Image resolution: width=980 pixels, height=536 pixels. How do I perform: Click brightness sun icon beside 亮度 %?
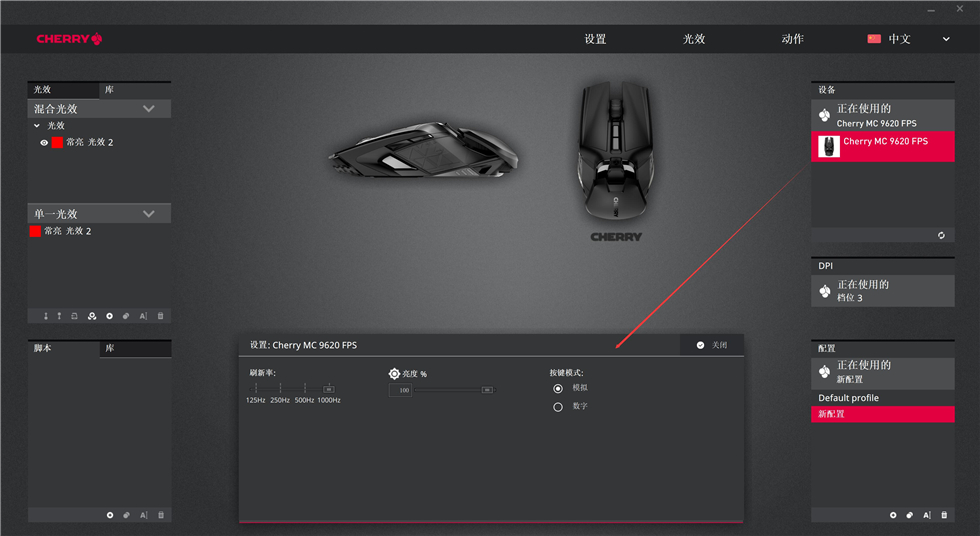[394, 374]
